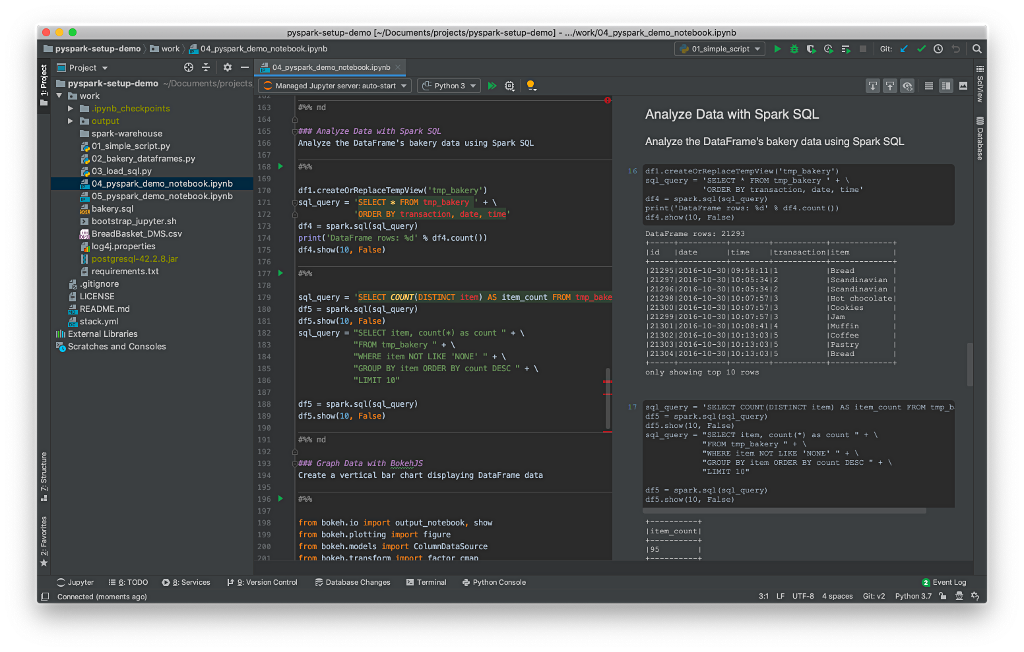
Task: Open the Jupyter tool window tab
Action: pyautogui.click(x=75, y=582)
